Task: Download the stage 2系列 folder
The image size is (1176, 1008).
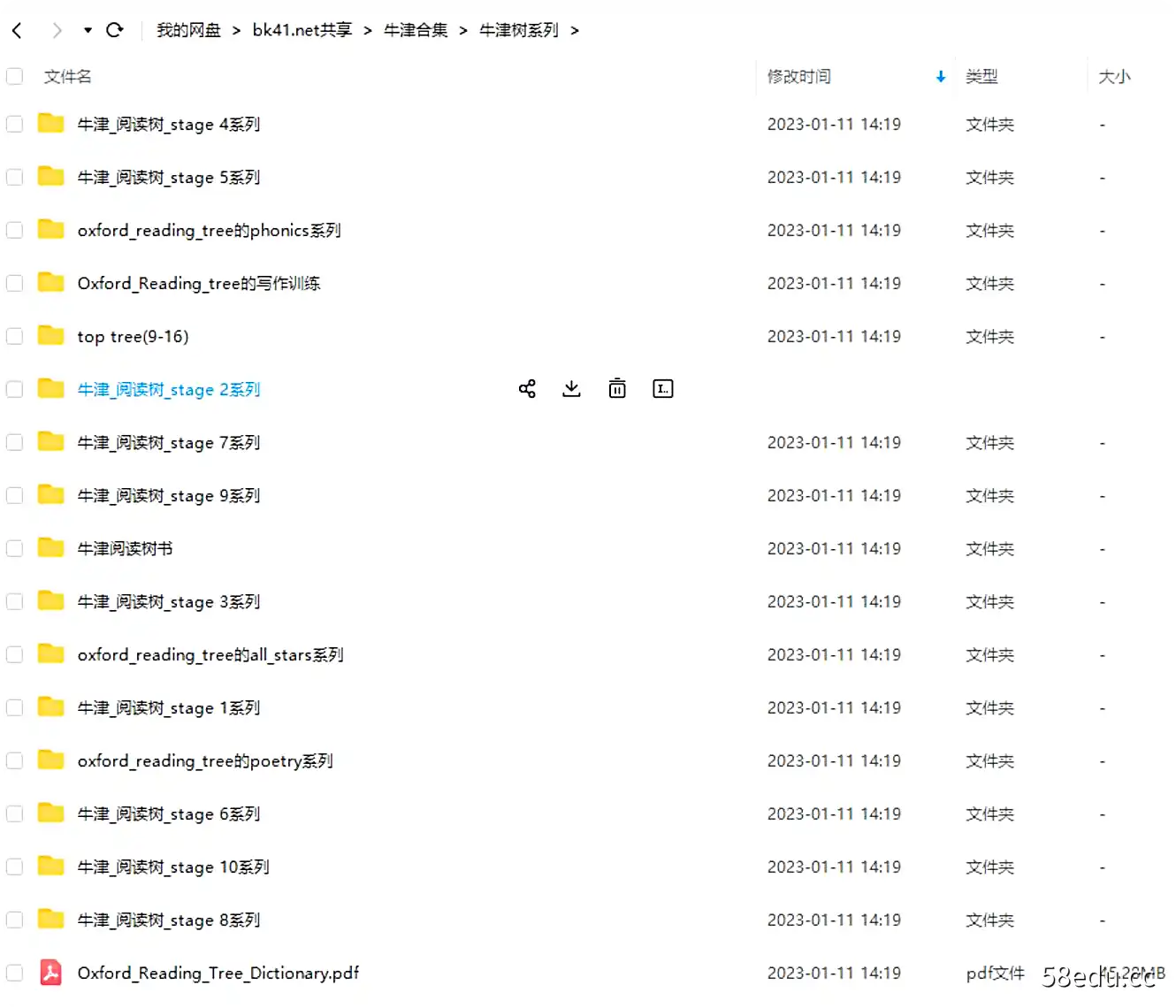Action: coord(572,389)
